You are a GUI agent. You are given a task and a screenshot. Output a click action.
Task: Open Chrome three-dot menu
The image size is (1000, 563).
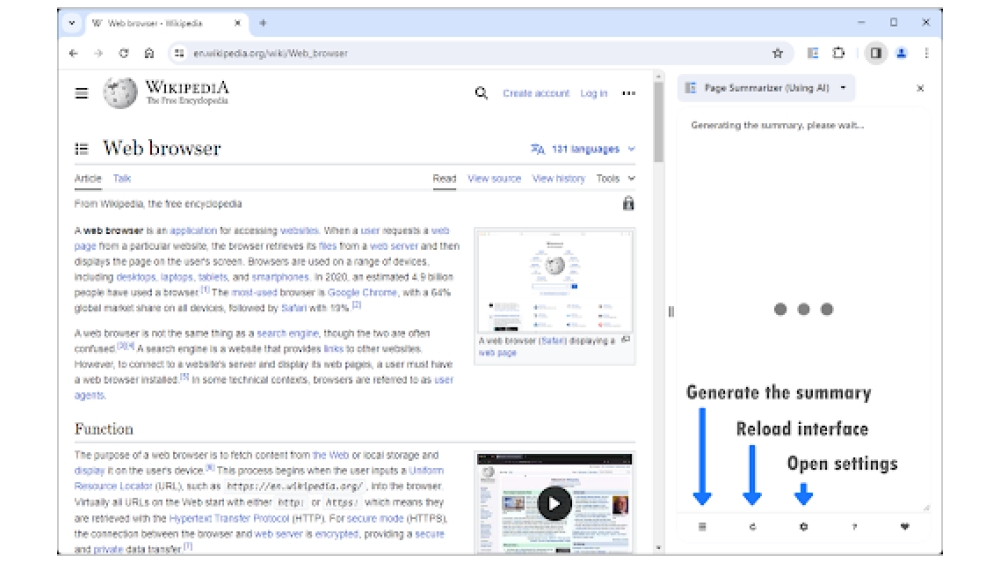[927, 54]
